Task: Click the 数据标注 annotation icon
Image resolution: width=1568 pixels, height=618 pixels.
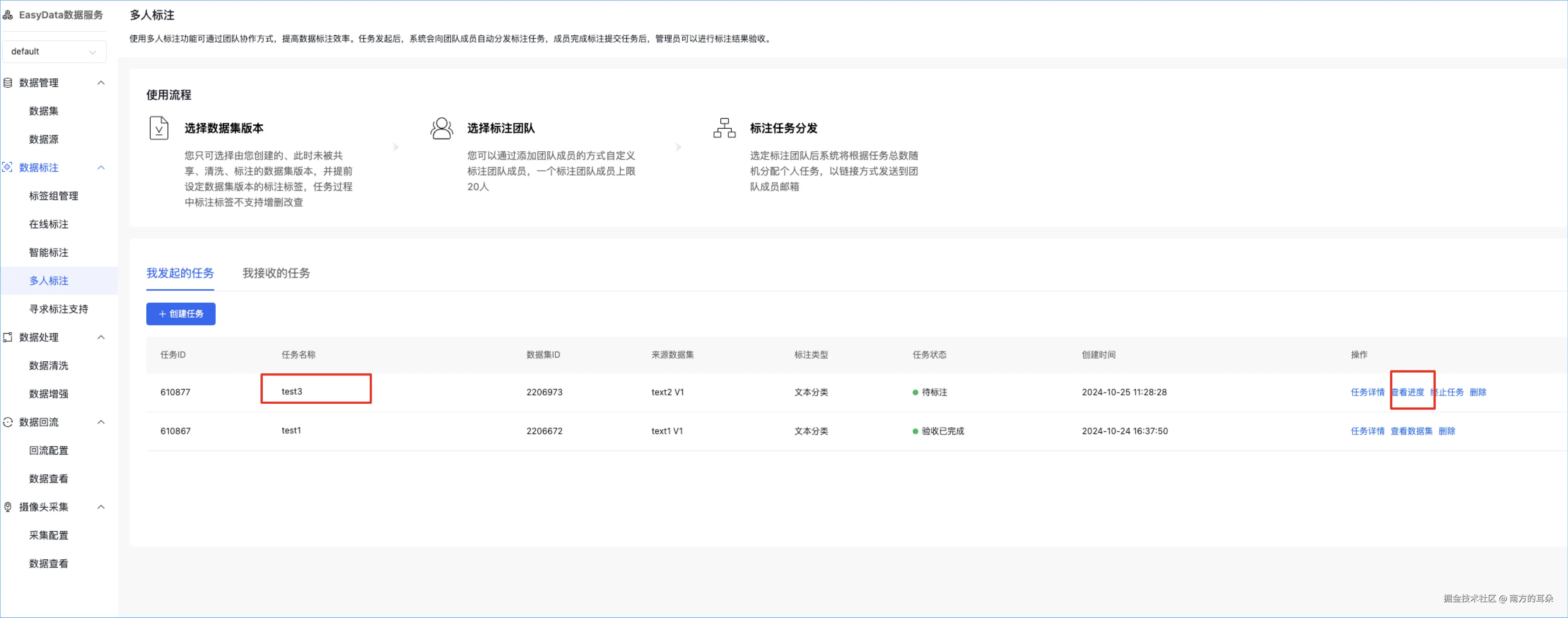Action: tap(8, 168)
